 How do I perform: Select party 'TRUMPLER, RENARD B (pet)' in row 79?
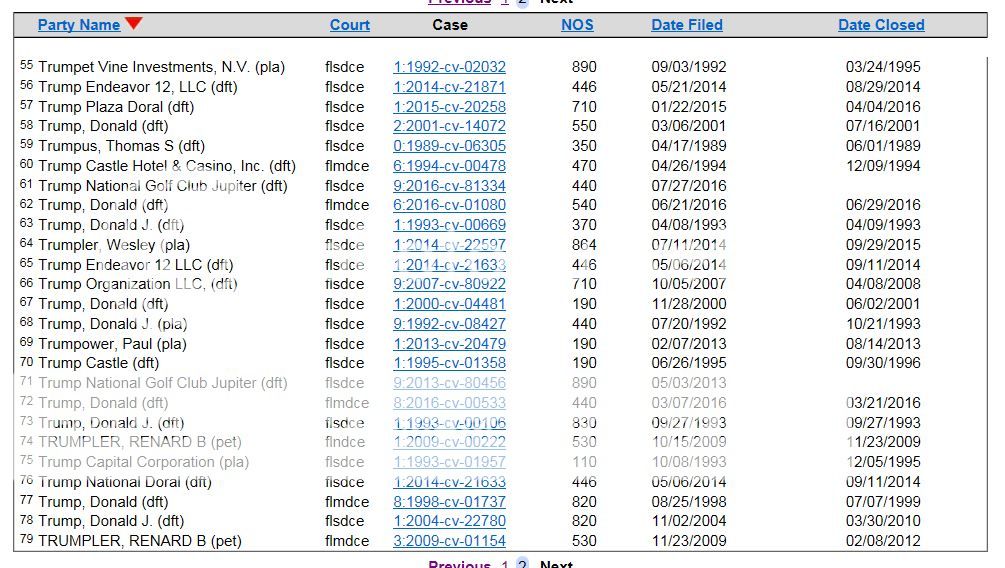coord(140,540)
